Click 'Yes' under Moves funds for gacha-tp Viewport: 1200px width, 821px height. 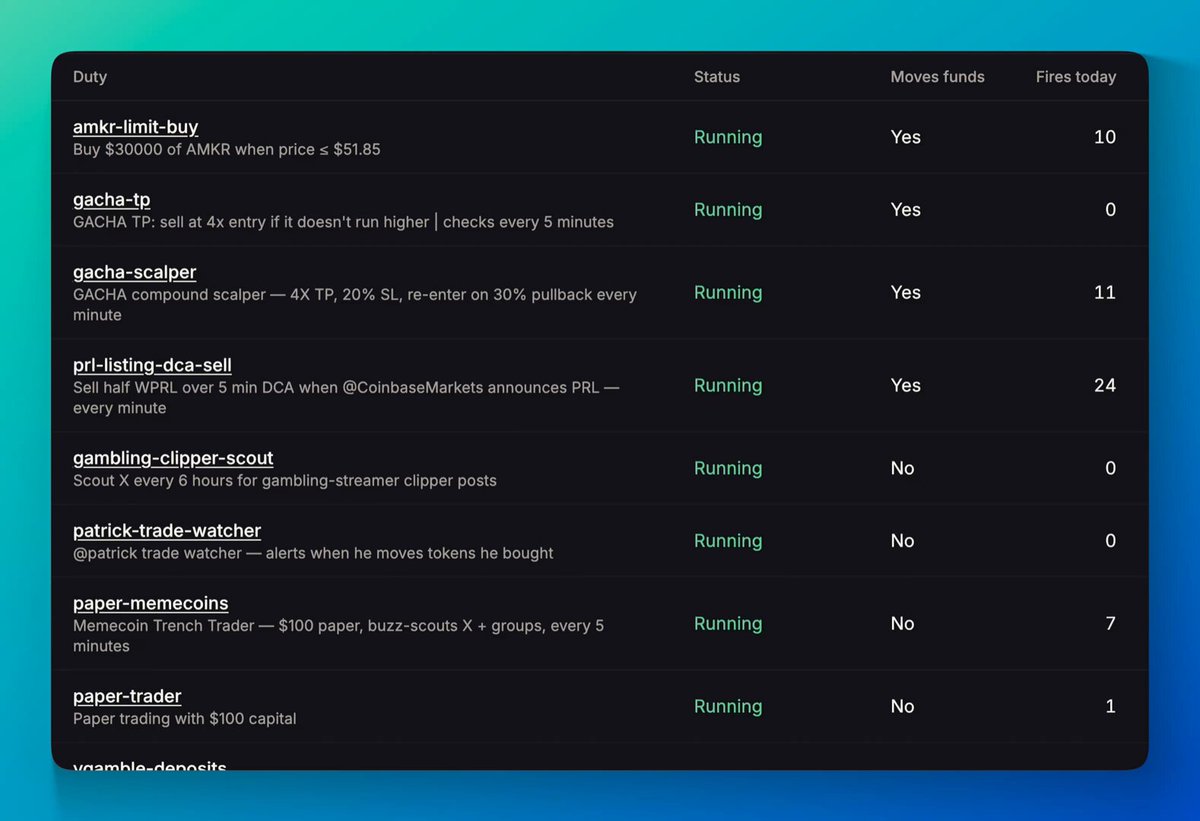(906, 210)
